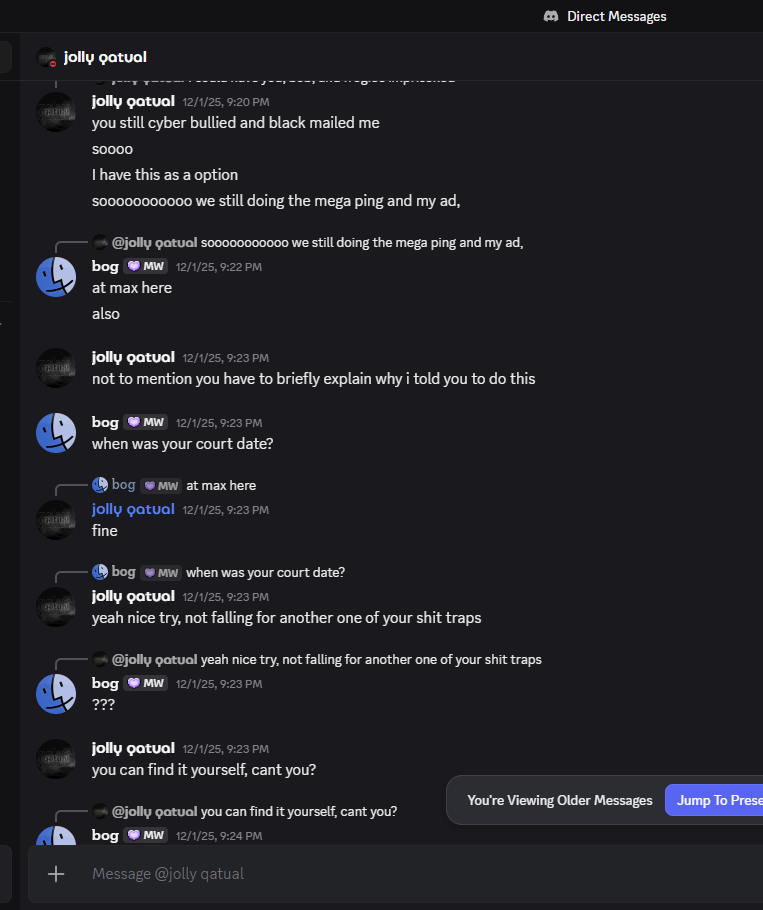Click bog's avatar beside "at max here" message
763x910 pixels.
click(x=56, y=277)
